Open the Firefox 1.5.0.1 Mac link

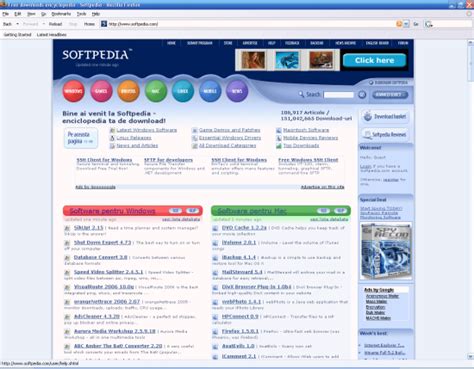point(240,331)
